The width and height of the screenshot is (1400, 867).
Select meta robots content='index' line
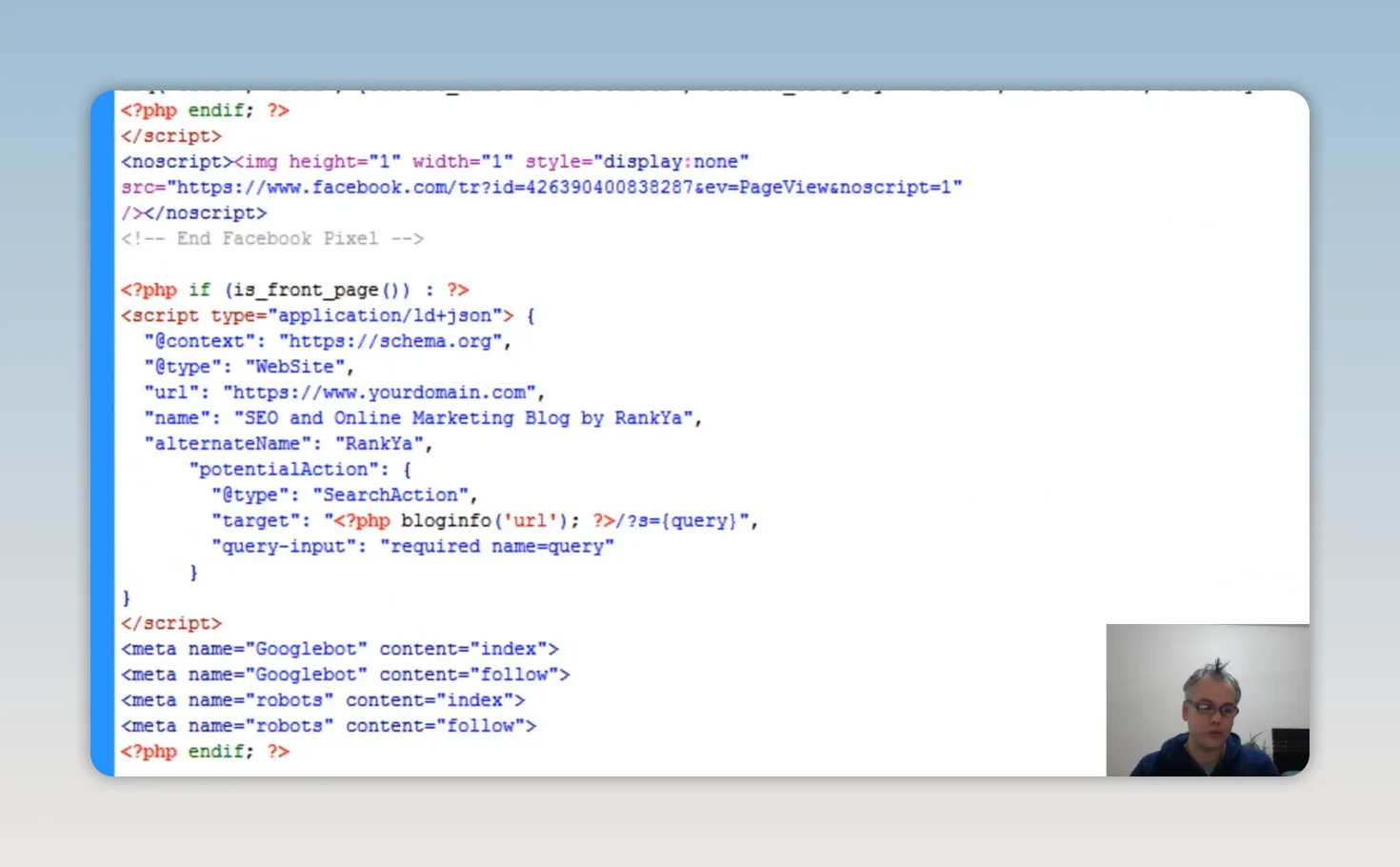click(x=323, y=701)
